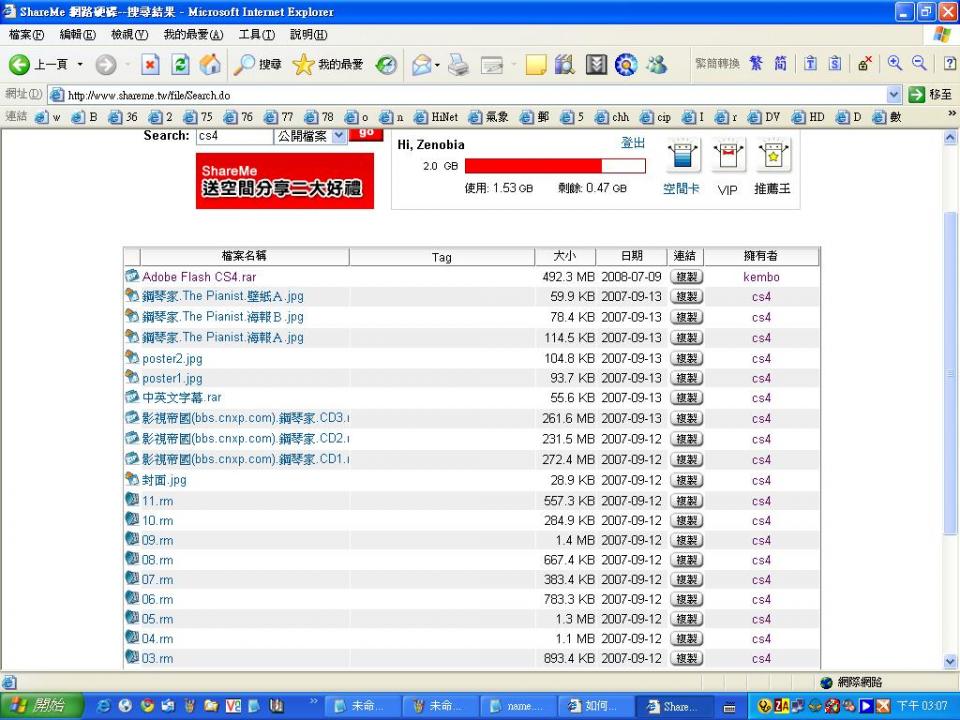
Task: Zoom in with plus magnifier icon
Action: (x=894, y=63)
